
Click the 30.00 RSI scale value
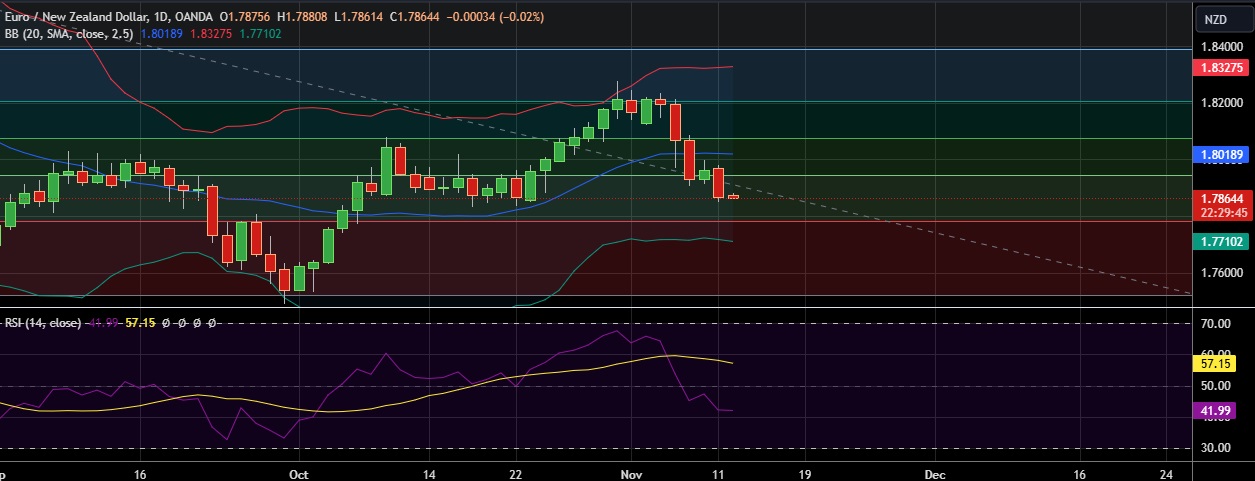[1215, 448]
